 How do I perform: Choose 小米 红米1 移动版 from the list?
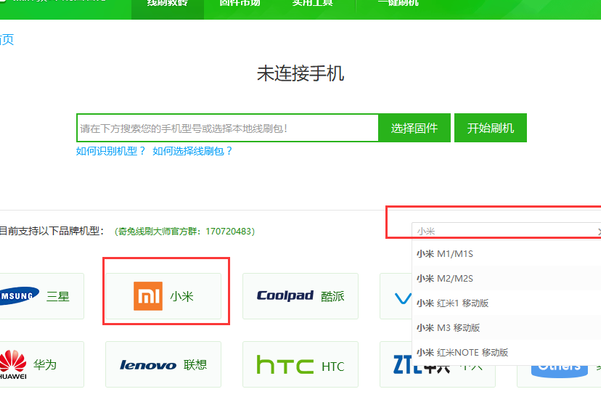click(x=506, y=303)
